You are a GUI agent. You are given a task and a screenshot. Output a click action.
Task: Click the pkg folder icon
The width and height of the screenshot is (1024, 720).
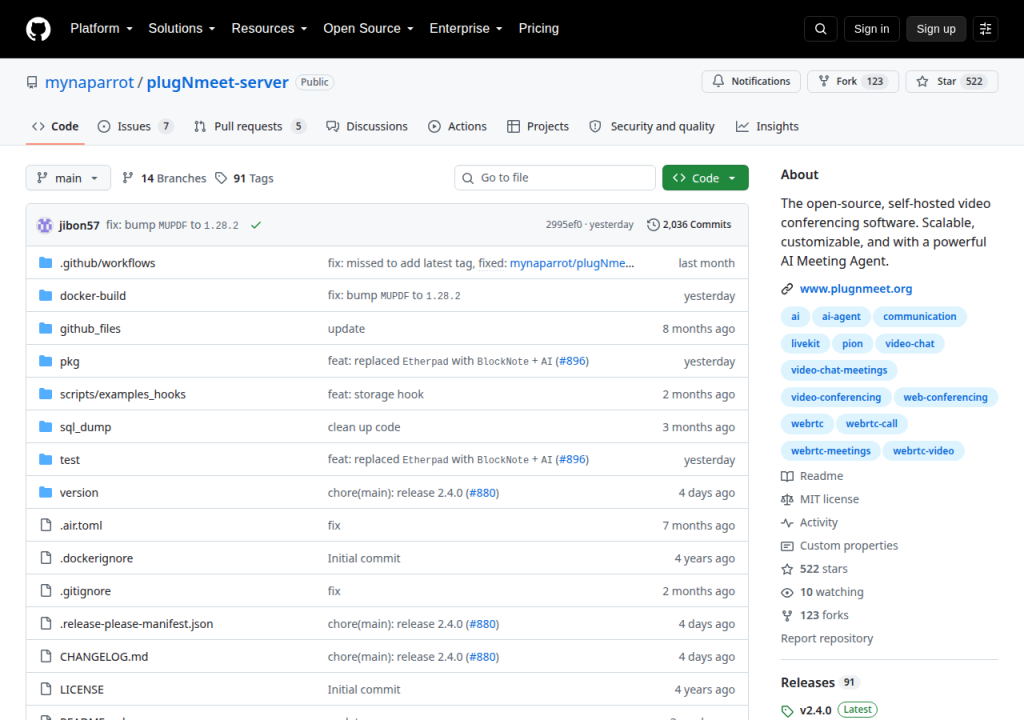(45, 361)
